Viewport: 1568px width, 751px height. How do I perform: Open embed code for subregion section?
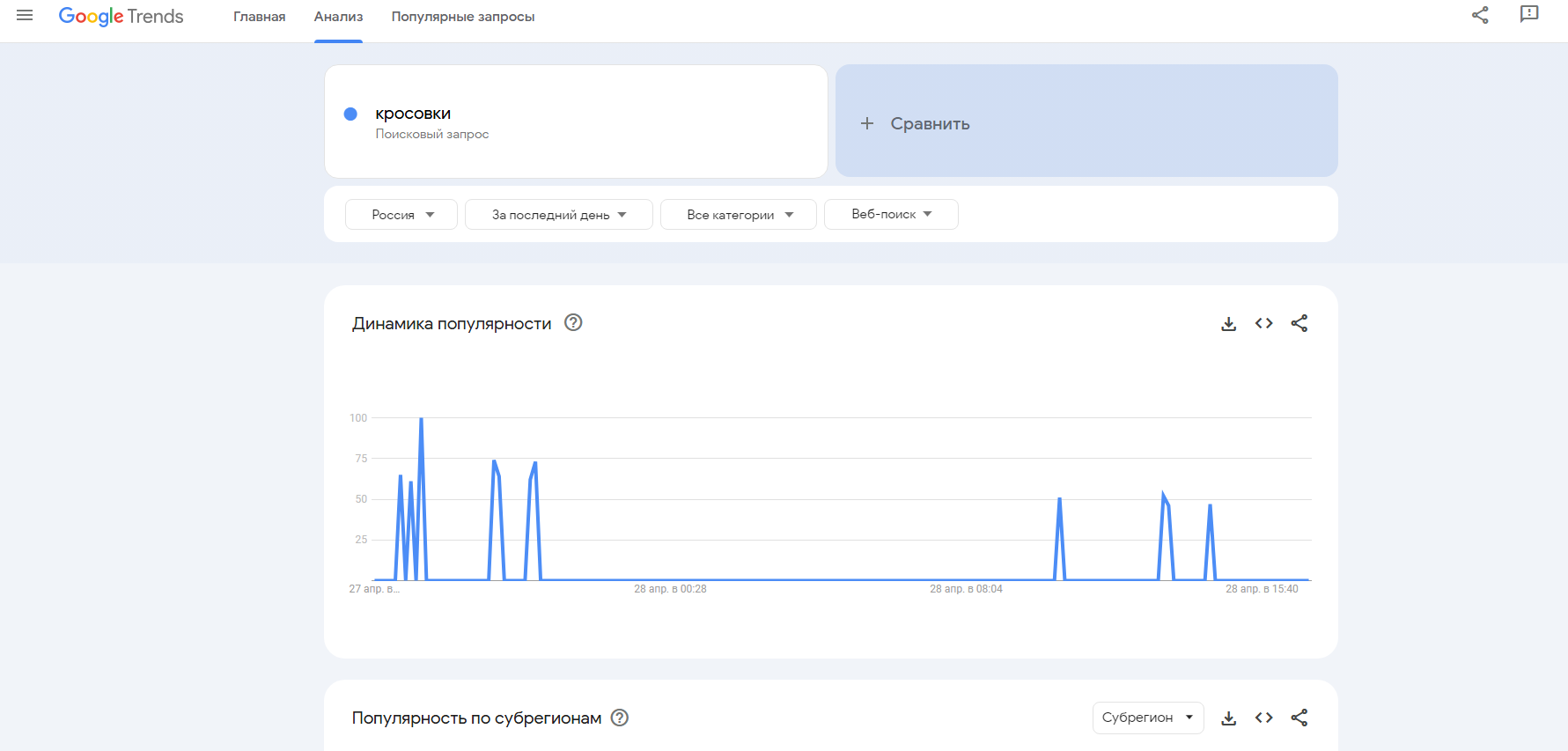coord(1263,718)
